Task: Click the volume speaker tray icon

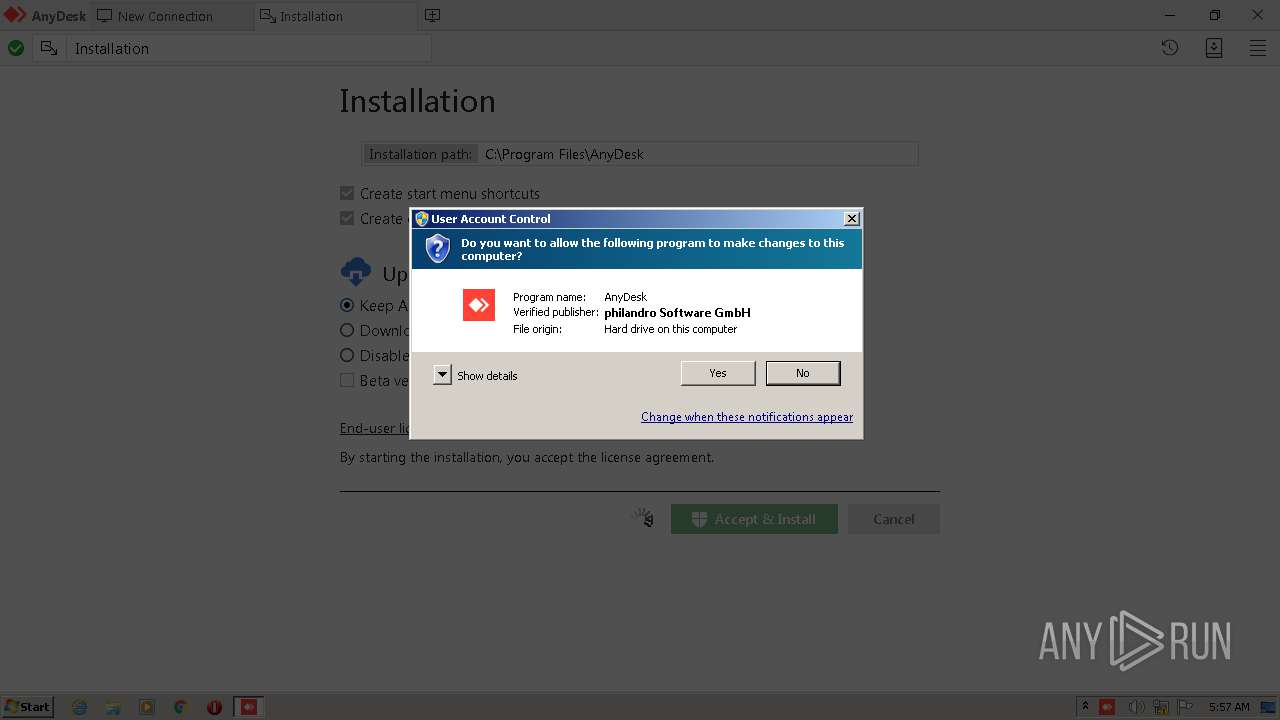Action: pos(1136,707)
